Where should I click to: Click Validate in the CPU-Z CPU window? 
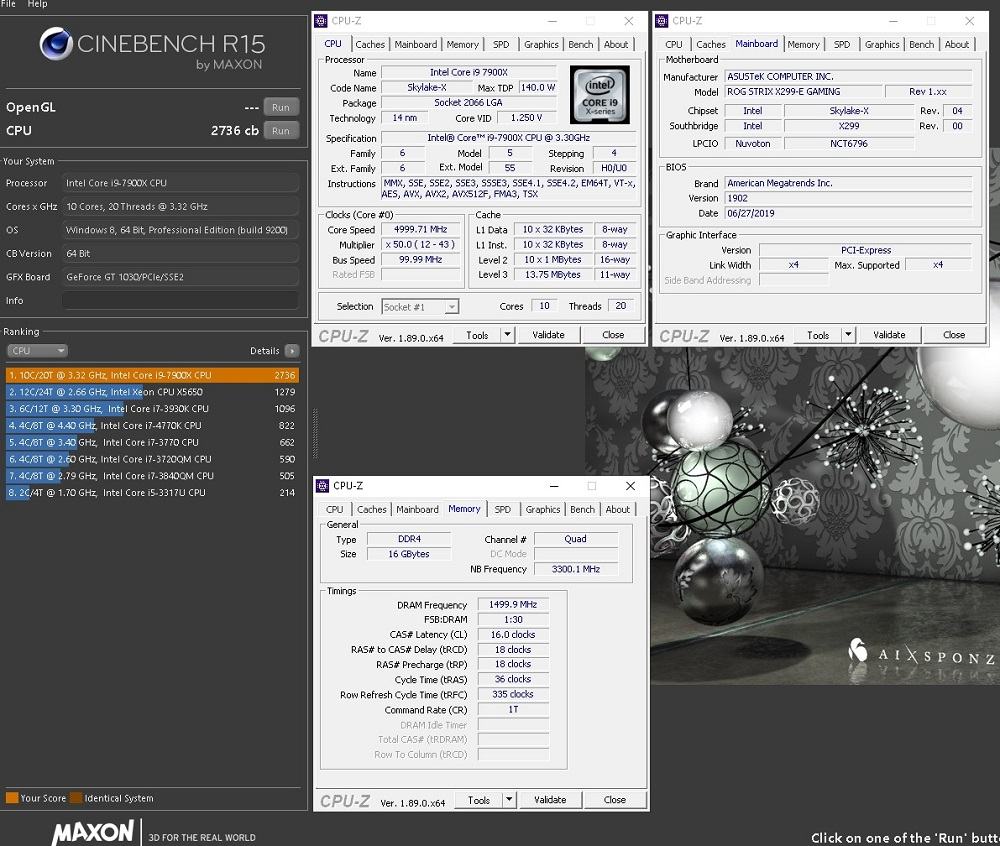click(548, 335)
